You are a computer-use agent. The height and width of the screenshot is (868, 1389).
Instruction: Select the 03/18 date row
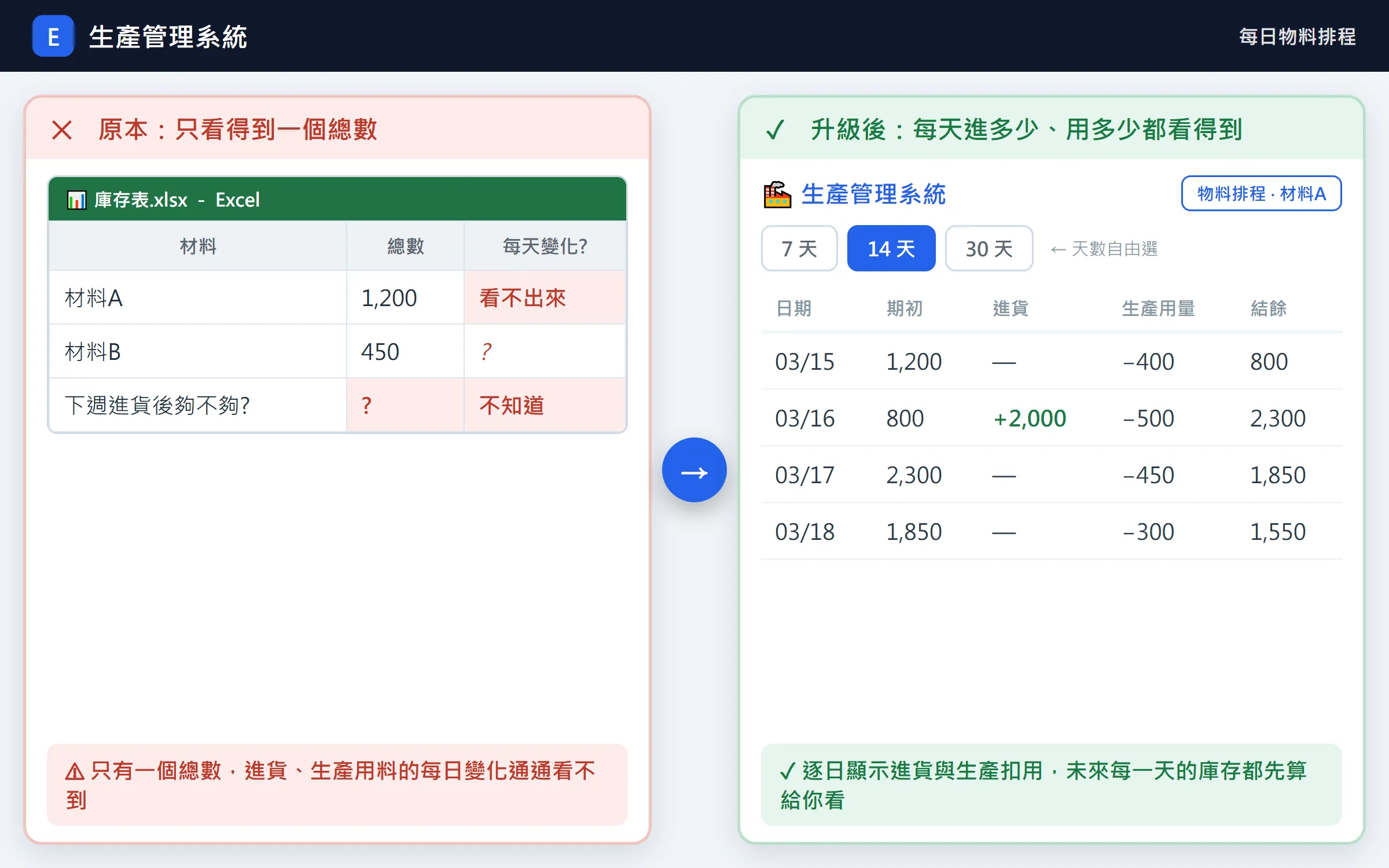1051,532
